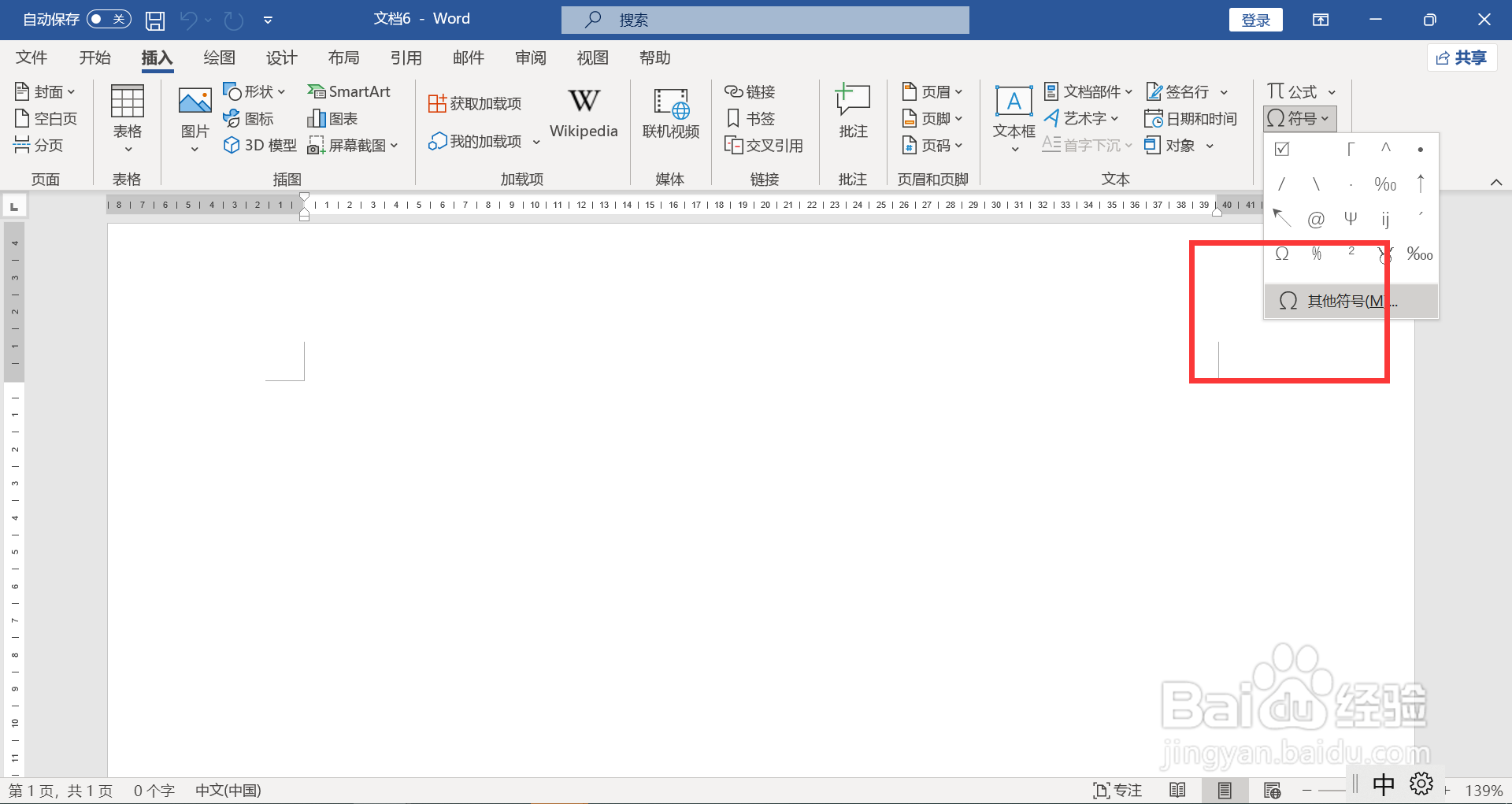Click the 图标 icons button
Viewport: 1512px width, 804px height.
click(x=248, y=118)
